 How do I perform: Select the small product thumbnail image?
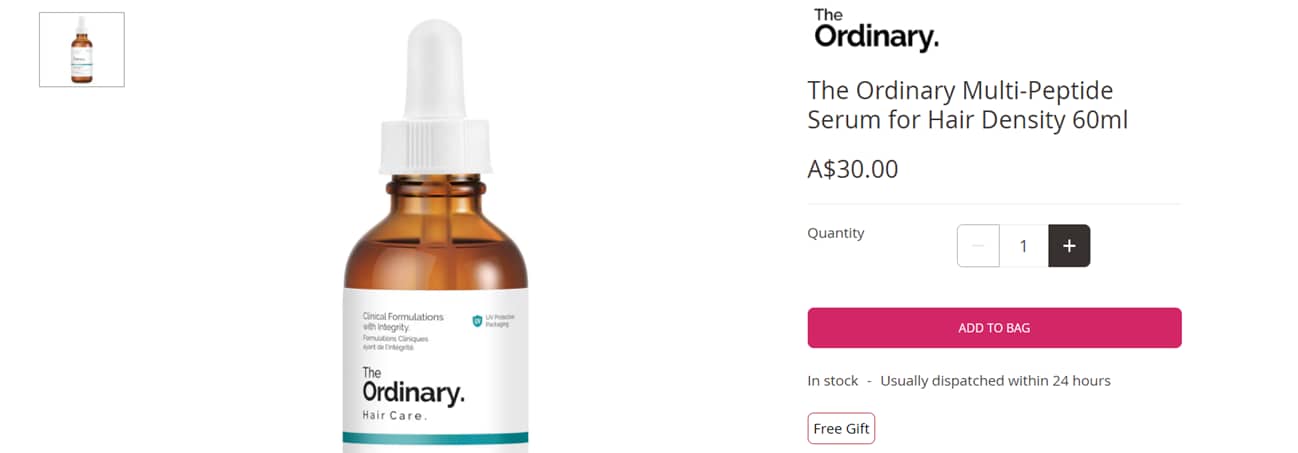pyautogui.click(x=82, y=49)
